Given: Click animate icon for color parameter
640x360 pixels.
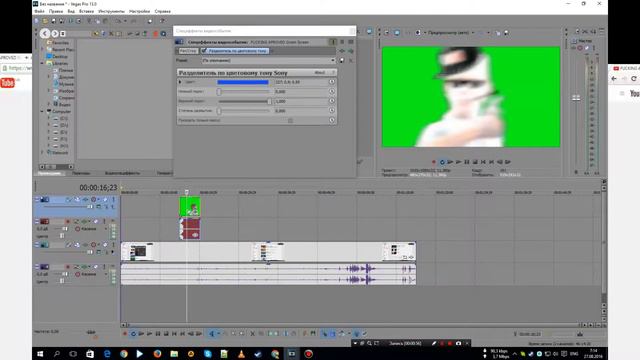Looking at the screenshot, I should (x=332, y=82).
